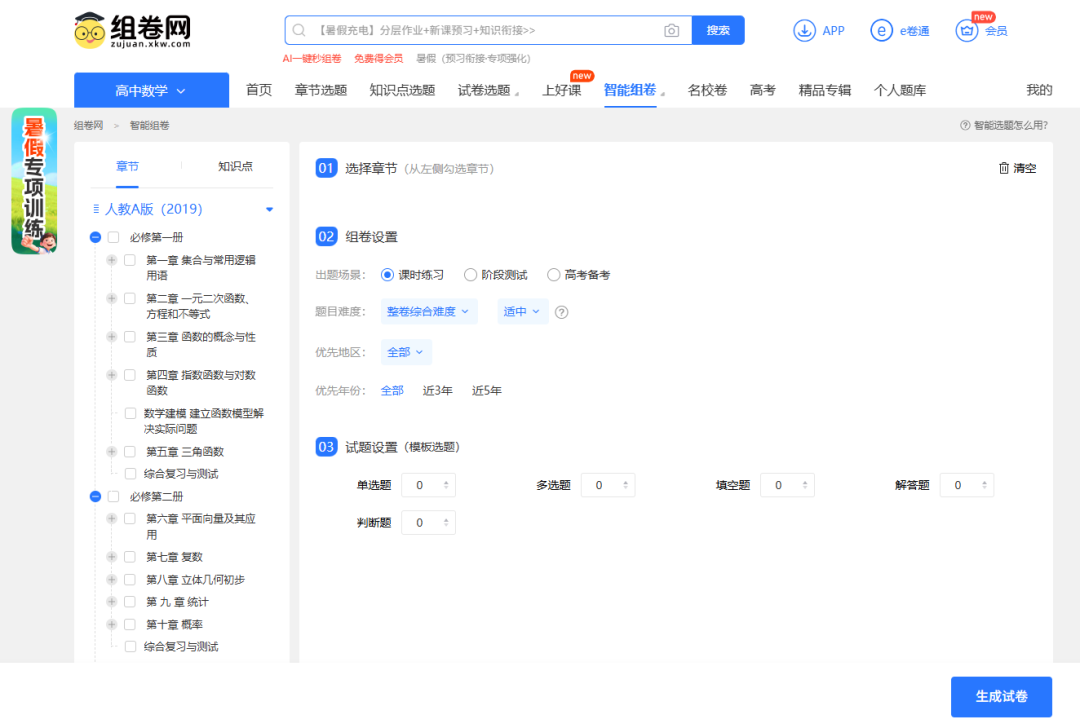Expand the 第八章 立体几何初步 tree node

pos(114,579)
